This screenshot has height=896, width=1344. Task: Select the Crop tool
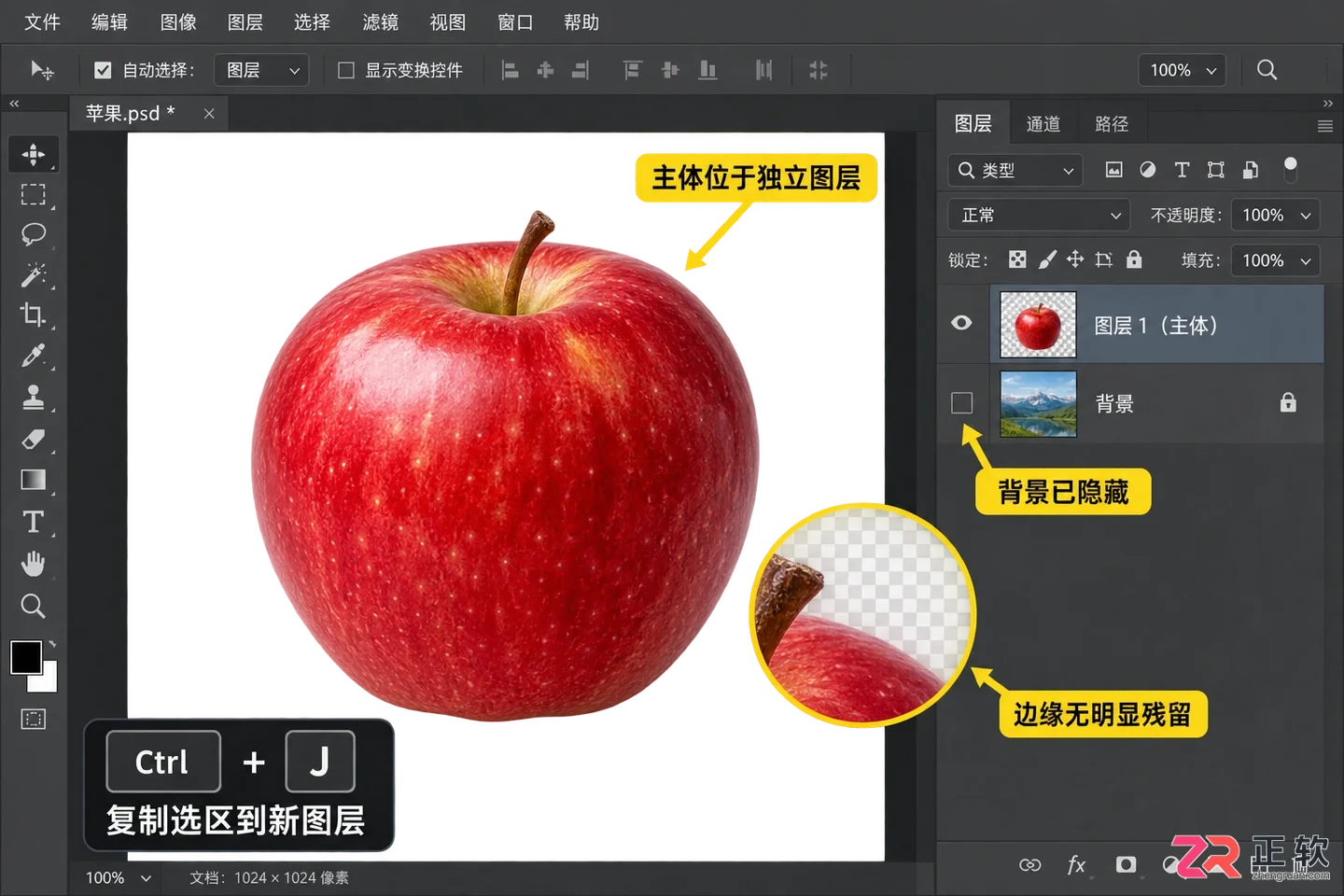click(34, 315)
